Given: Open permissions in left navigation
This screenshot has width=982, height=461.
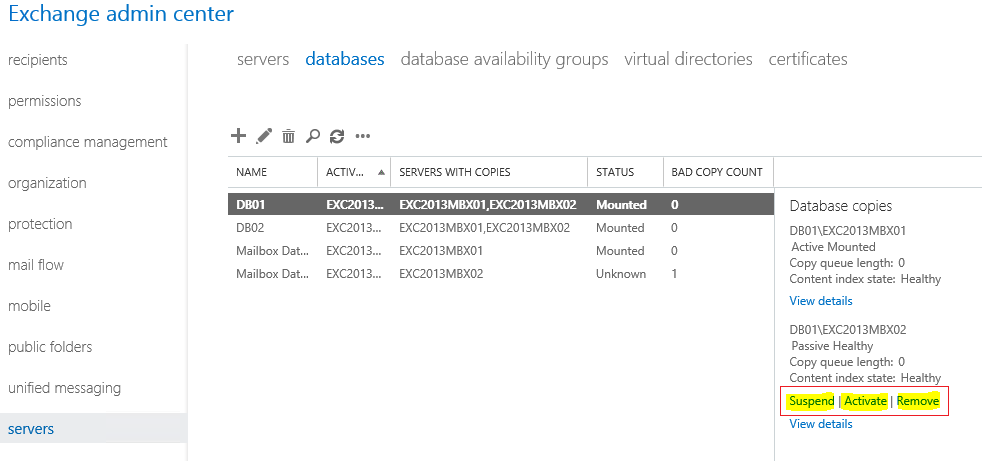Looking at the screenshot, I should [x=44, y=101].
